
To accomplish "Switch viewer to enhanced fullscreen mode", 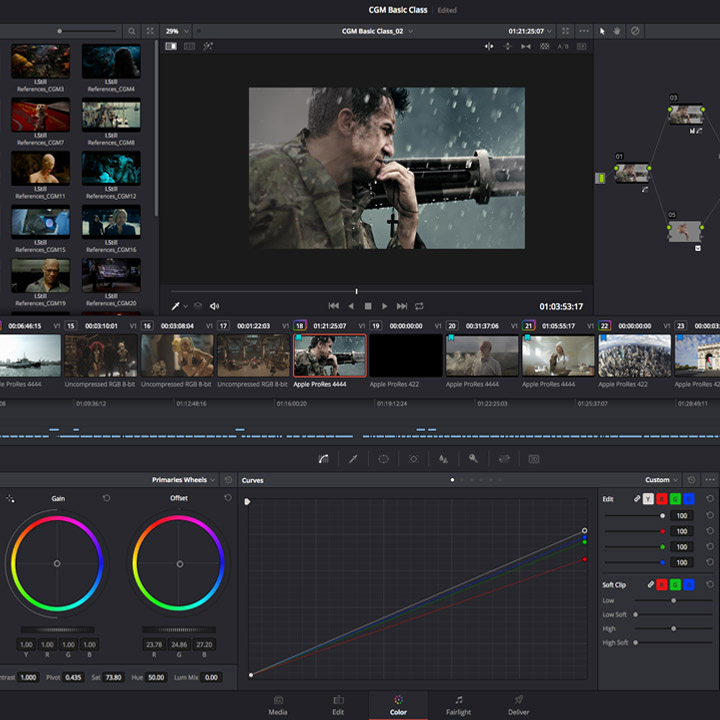I will coord(565,31).
